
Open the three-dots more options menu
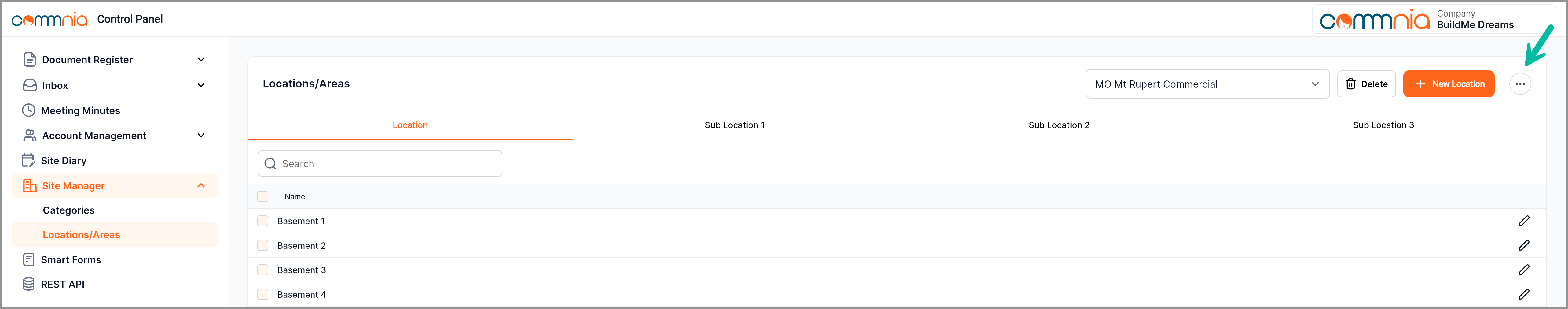(1519, 84)
